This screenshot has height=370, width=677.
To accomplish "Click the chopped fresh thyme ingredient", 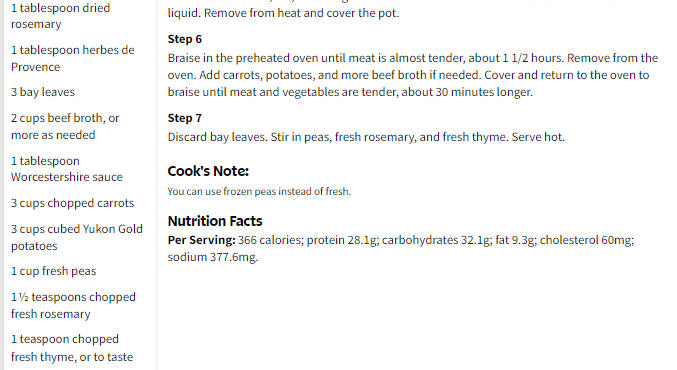I will pos(72,348).
